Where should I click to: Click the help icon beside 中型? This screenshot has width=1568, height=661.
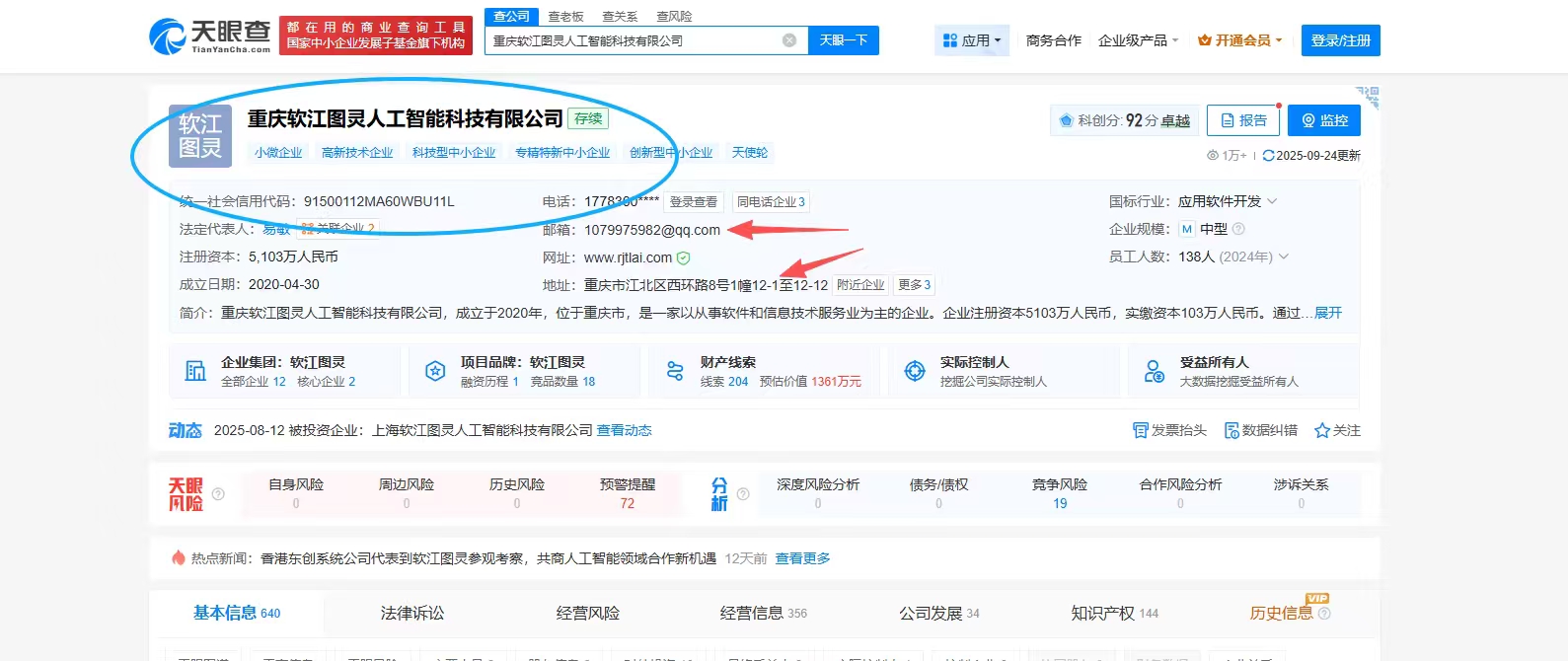pyautogui.click(x=1238, y=229)
